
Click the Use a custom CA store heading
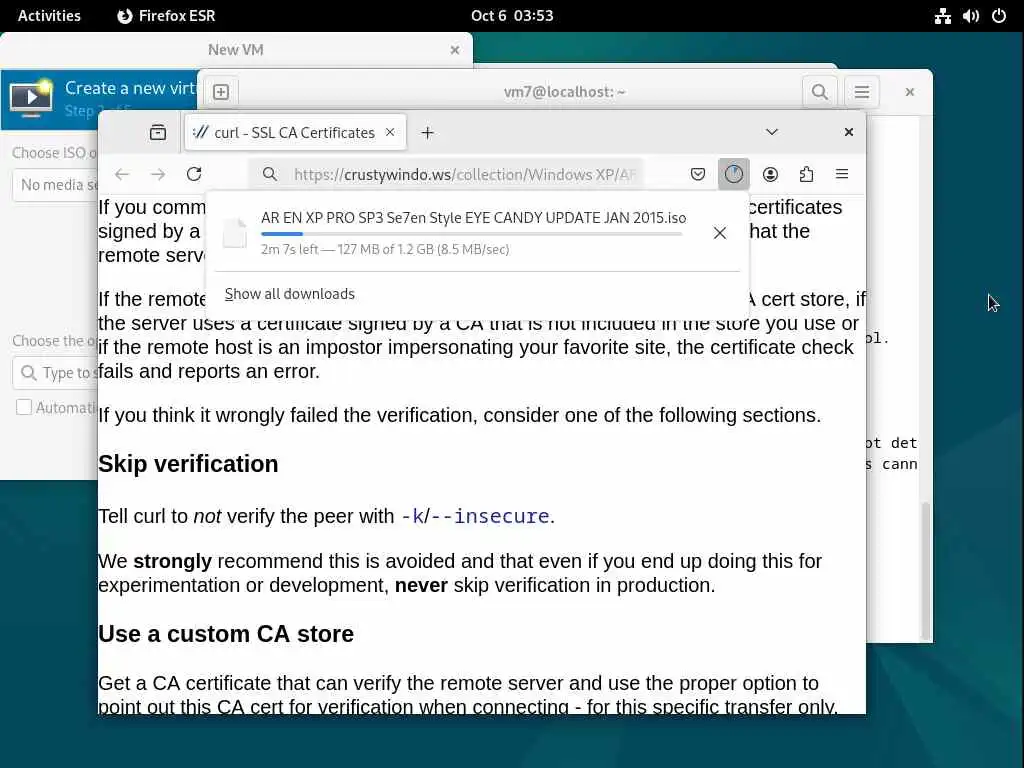[x=226, y=634]
